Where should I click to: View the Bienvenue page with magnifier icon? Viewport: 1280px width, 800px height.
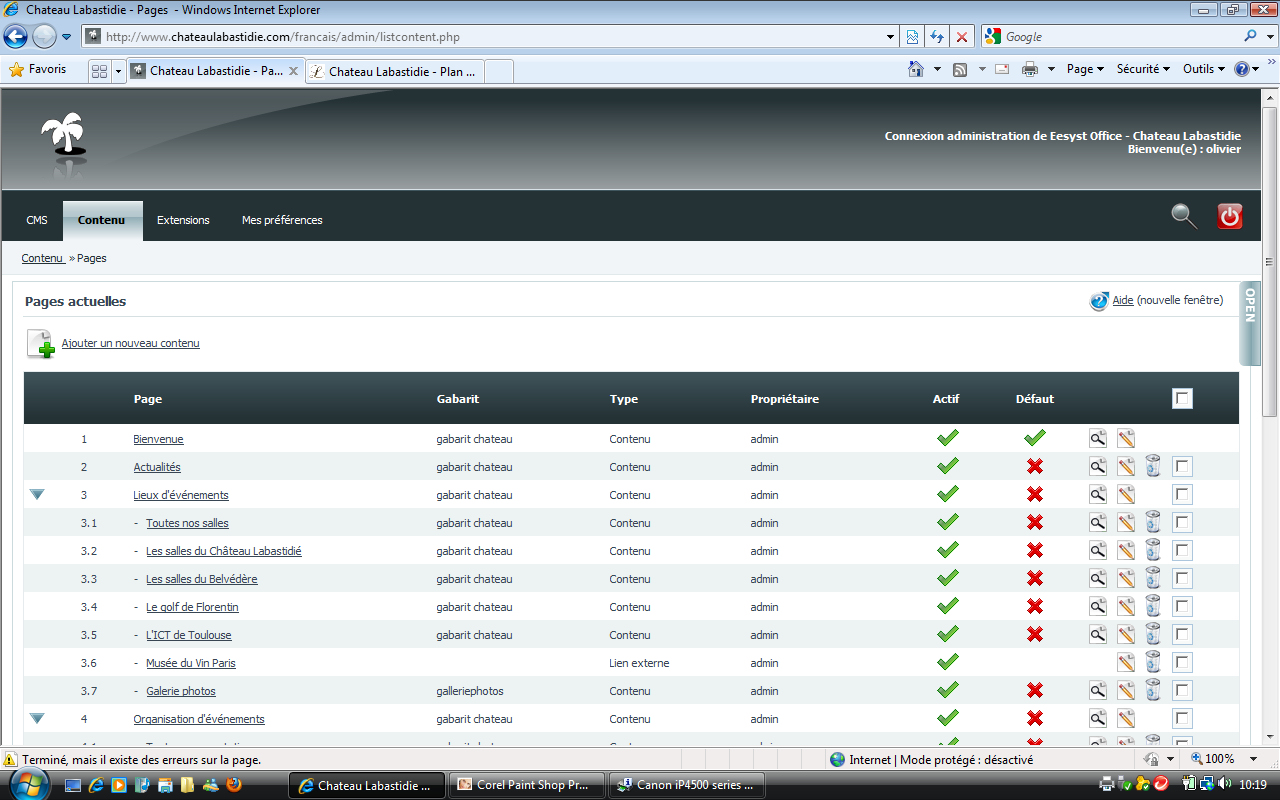coord(1098,438)
